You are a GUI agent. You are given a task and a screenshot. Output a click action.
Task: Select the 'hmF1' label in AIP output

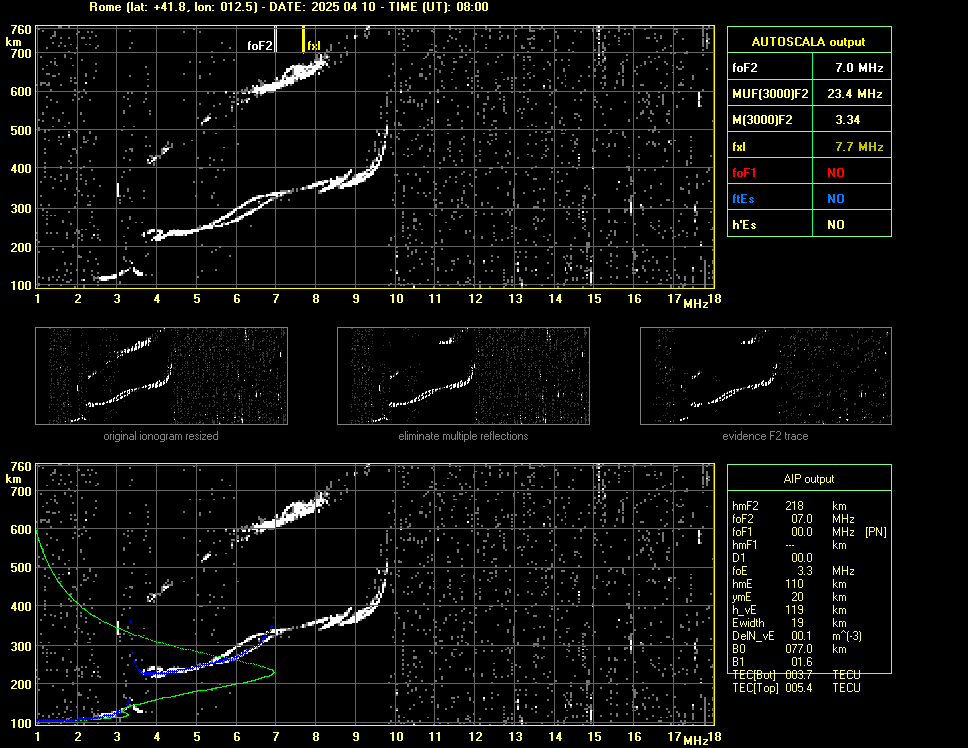pyautogui.click(x=745, y=545)
